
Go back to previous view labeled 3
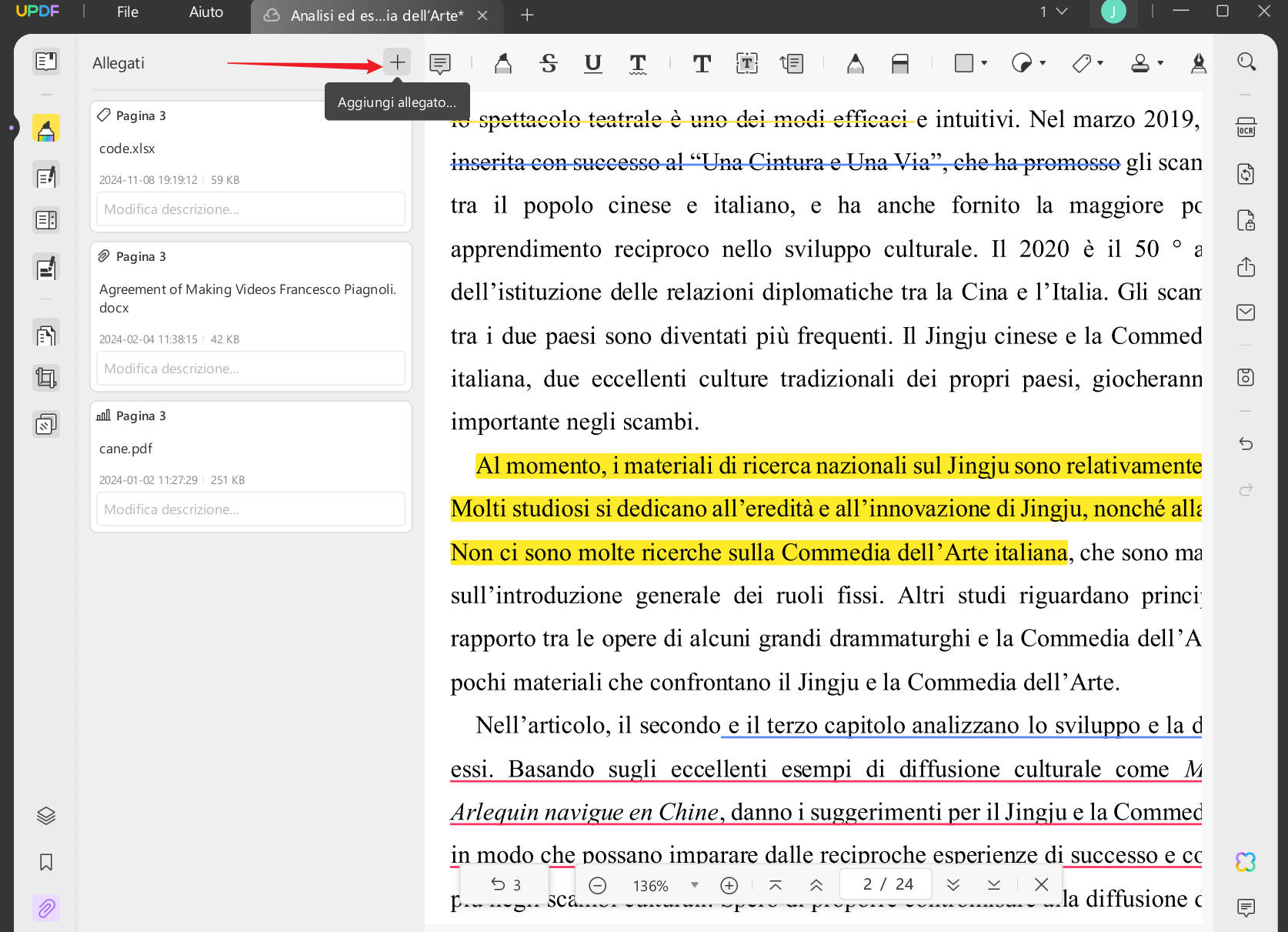click(x=506, y=885)
